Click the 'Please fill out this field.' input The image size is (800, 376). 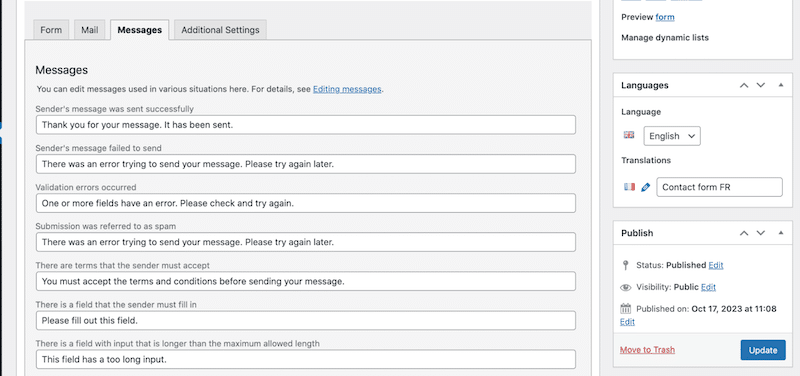point(306,321)
